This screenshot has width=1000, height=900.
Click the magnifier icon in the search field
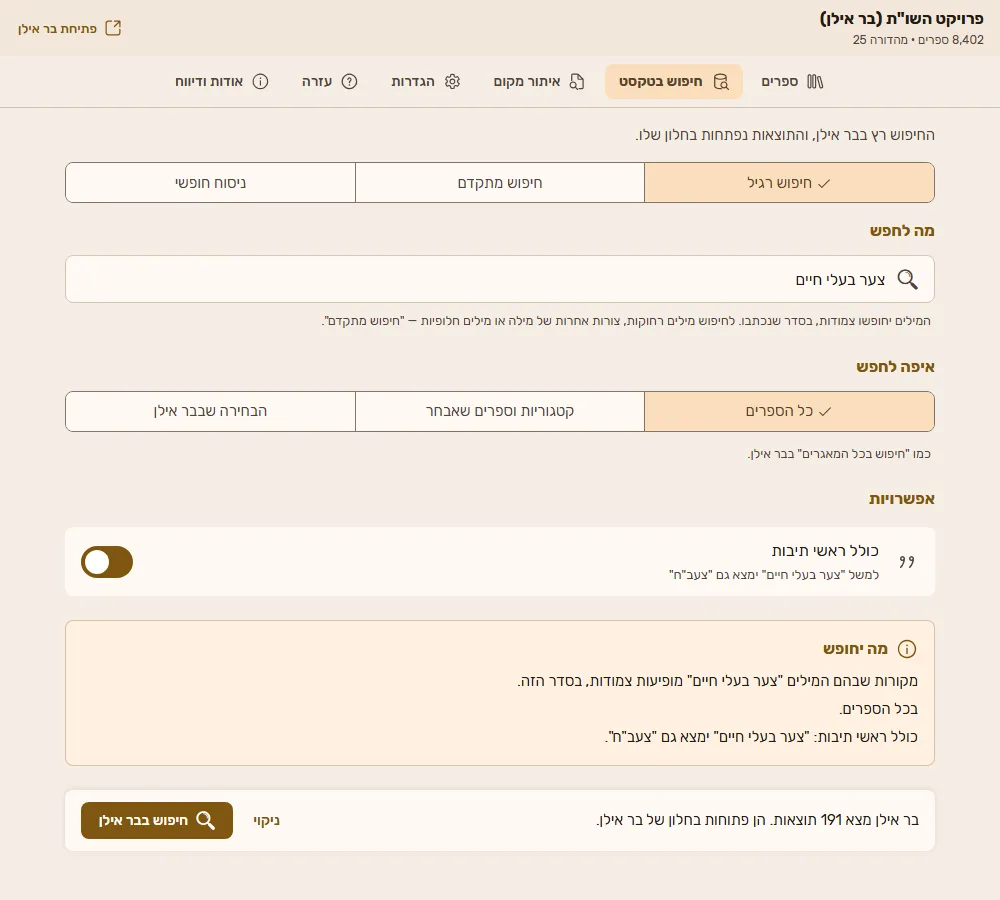pos(908,279)
